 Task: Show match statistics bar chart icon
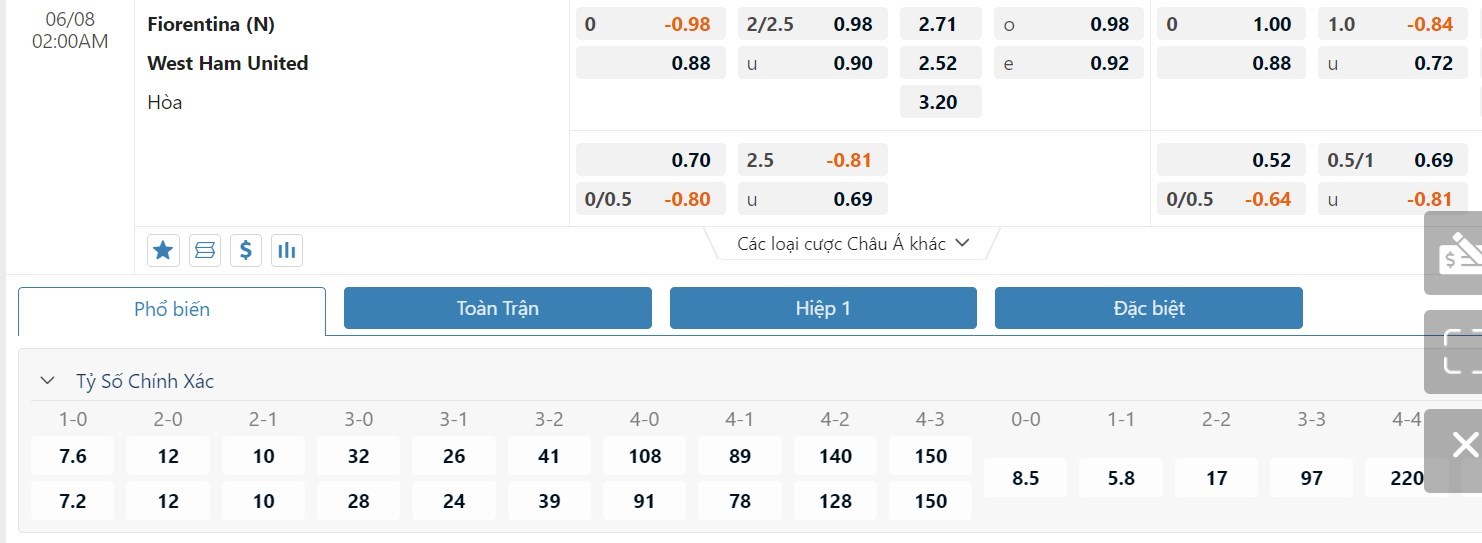click(x=287, y=250)
